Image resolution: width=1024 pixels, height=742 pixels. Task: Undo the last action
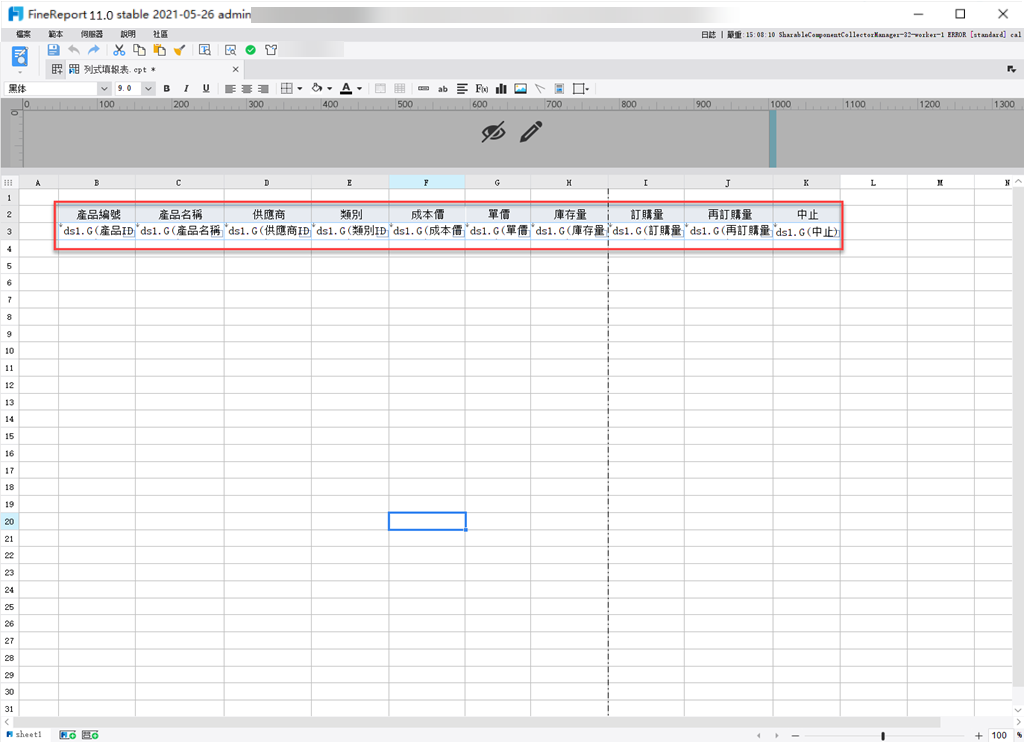point(74,50)
